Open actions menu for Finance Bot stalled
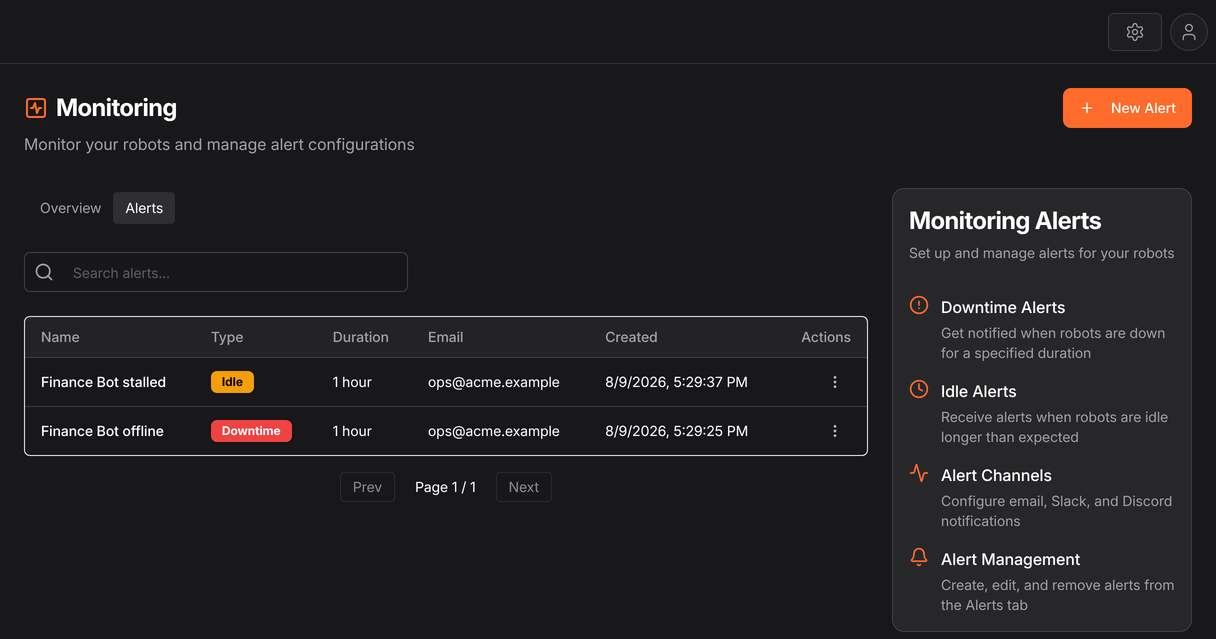Viewport: 1216px width, 639px height. click(x=835, y=382)
